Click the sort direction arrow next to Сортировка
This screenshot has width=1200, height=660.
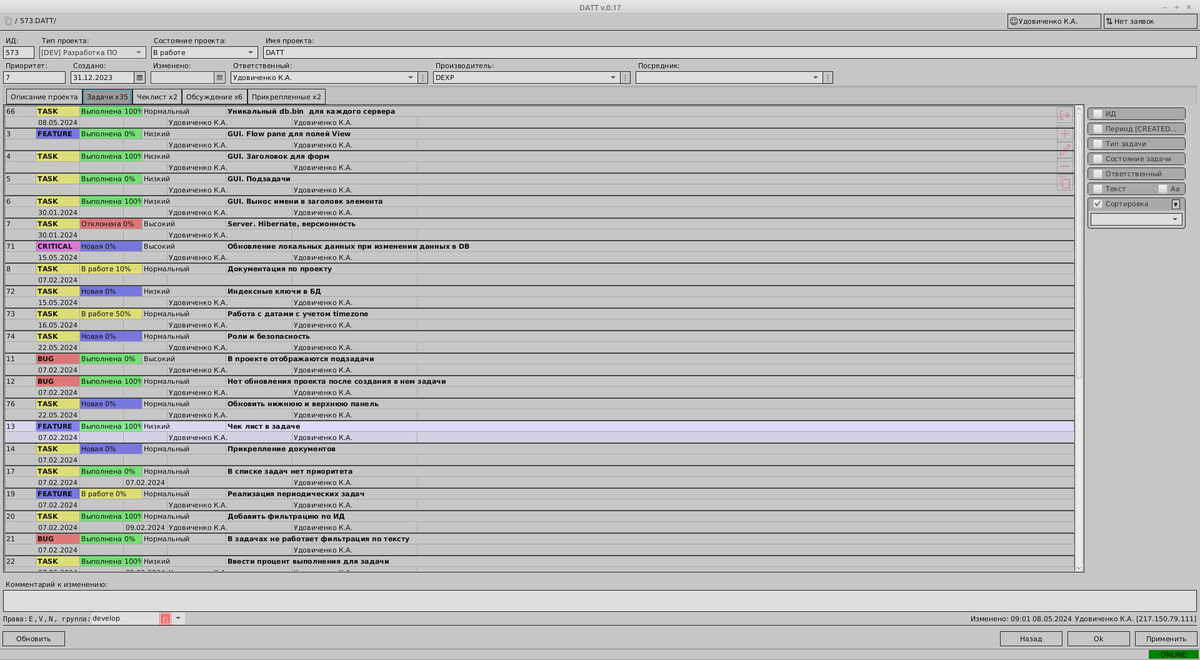(x=1176, y=204)
